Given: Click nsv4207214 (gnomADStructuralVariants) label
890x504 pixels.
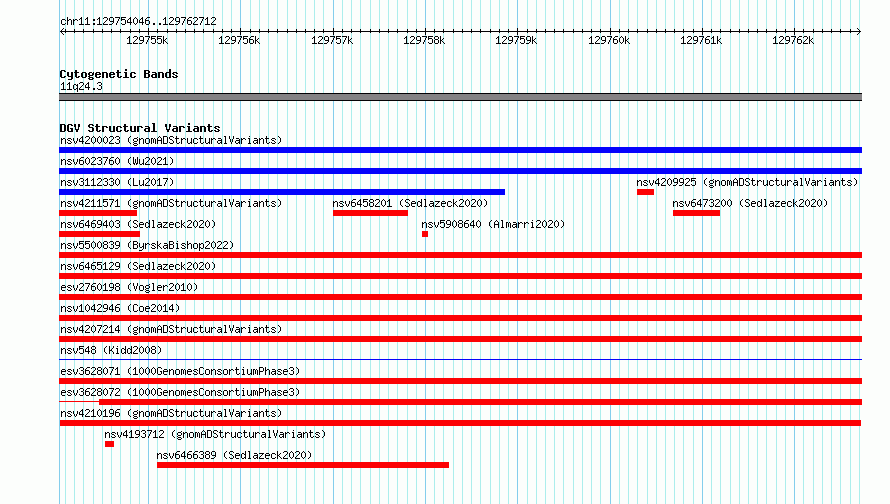Looking at the screenshot, I should [x=171, y=329].
